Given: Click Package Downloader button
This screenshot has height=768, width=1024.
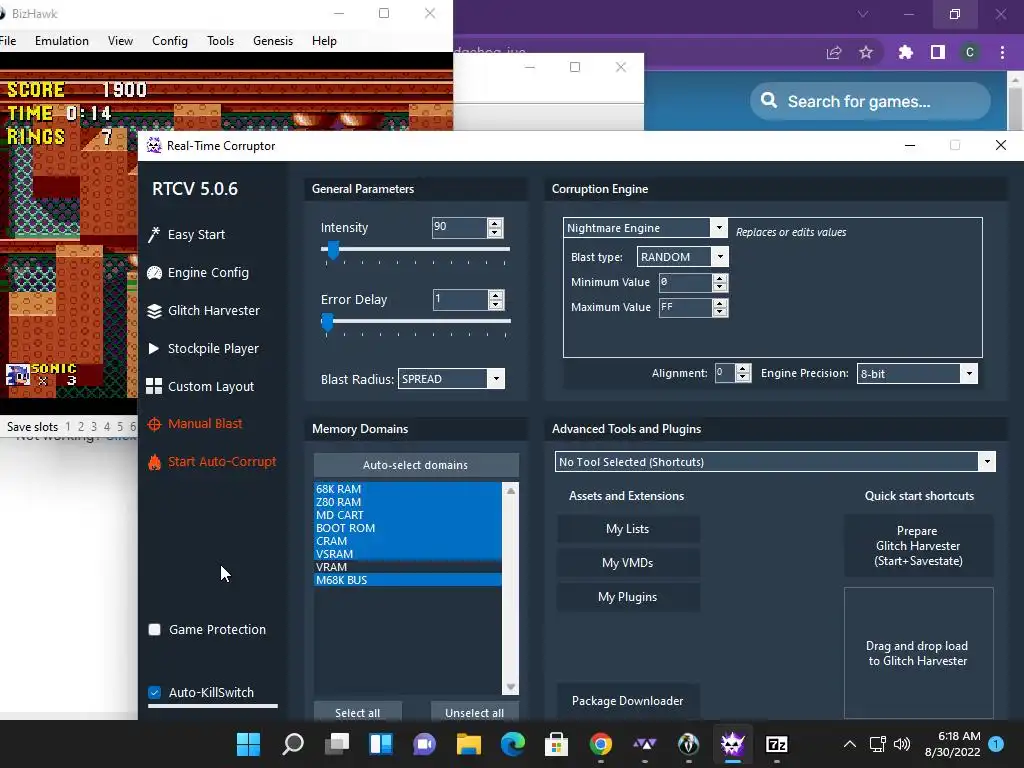Looking at the screenshot, I should pos(628,701).
